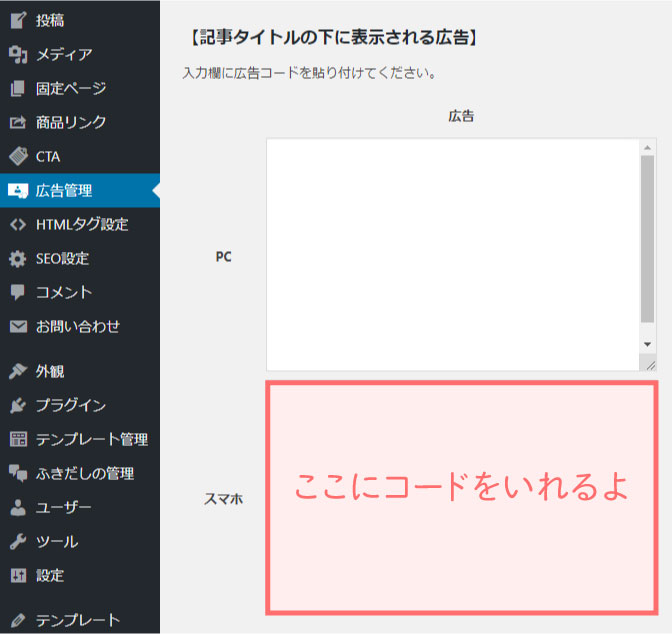
Task: Open SEO設定 page
Action: click(x=80, y=258)
